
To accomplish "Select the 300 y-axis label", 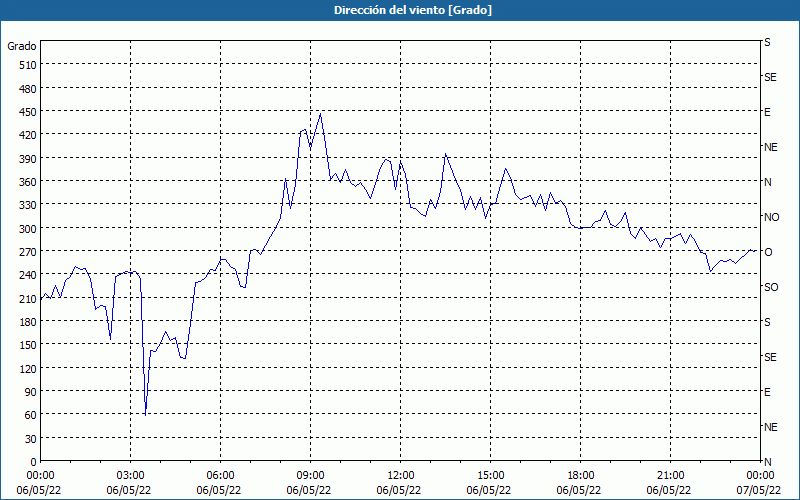I will [28, 229].
